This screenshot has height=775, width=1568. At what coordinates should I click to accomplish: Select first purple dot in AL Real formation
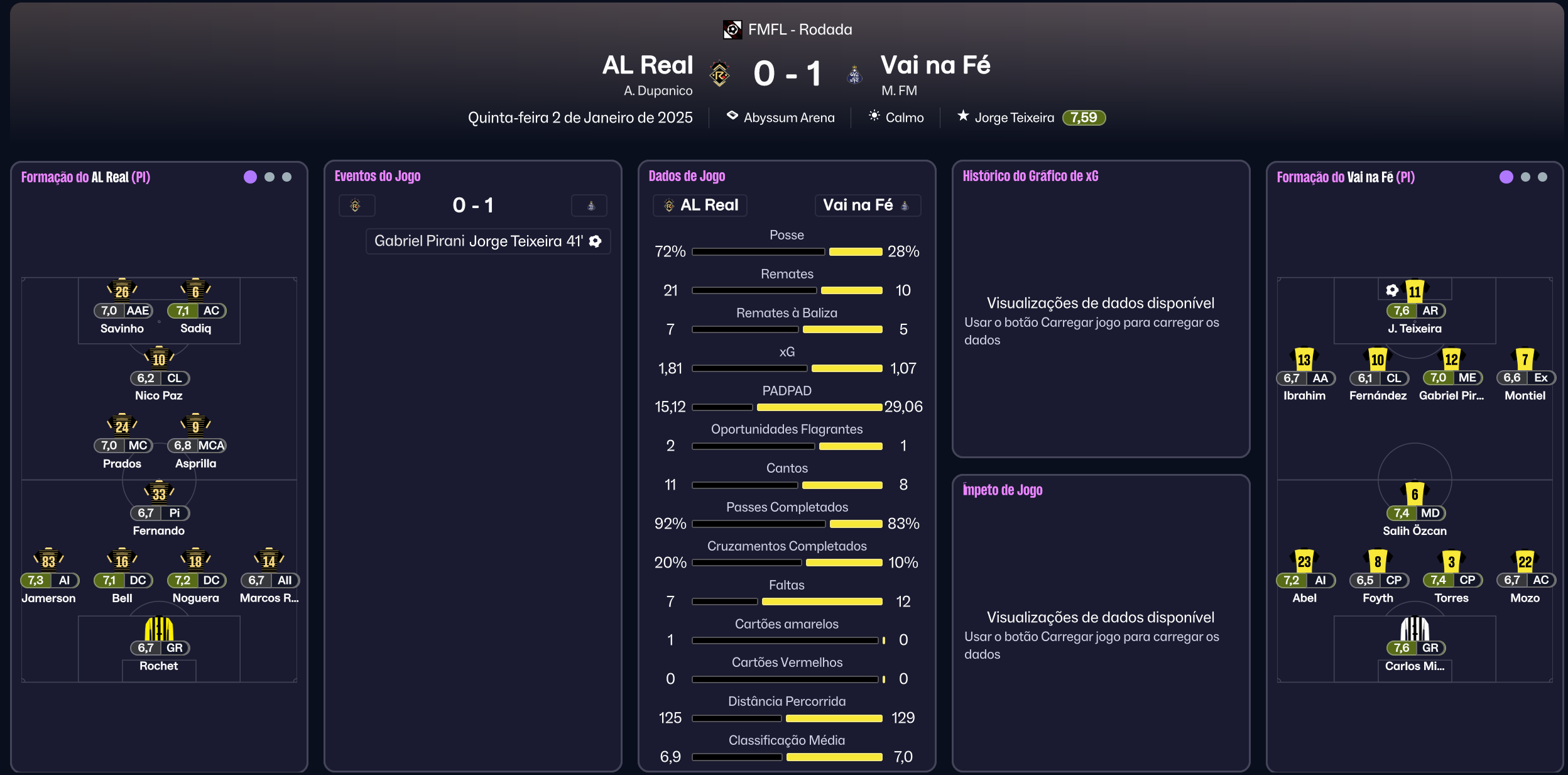coord(250,177)
